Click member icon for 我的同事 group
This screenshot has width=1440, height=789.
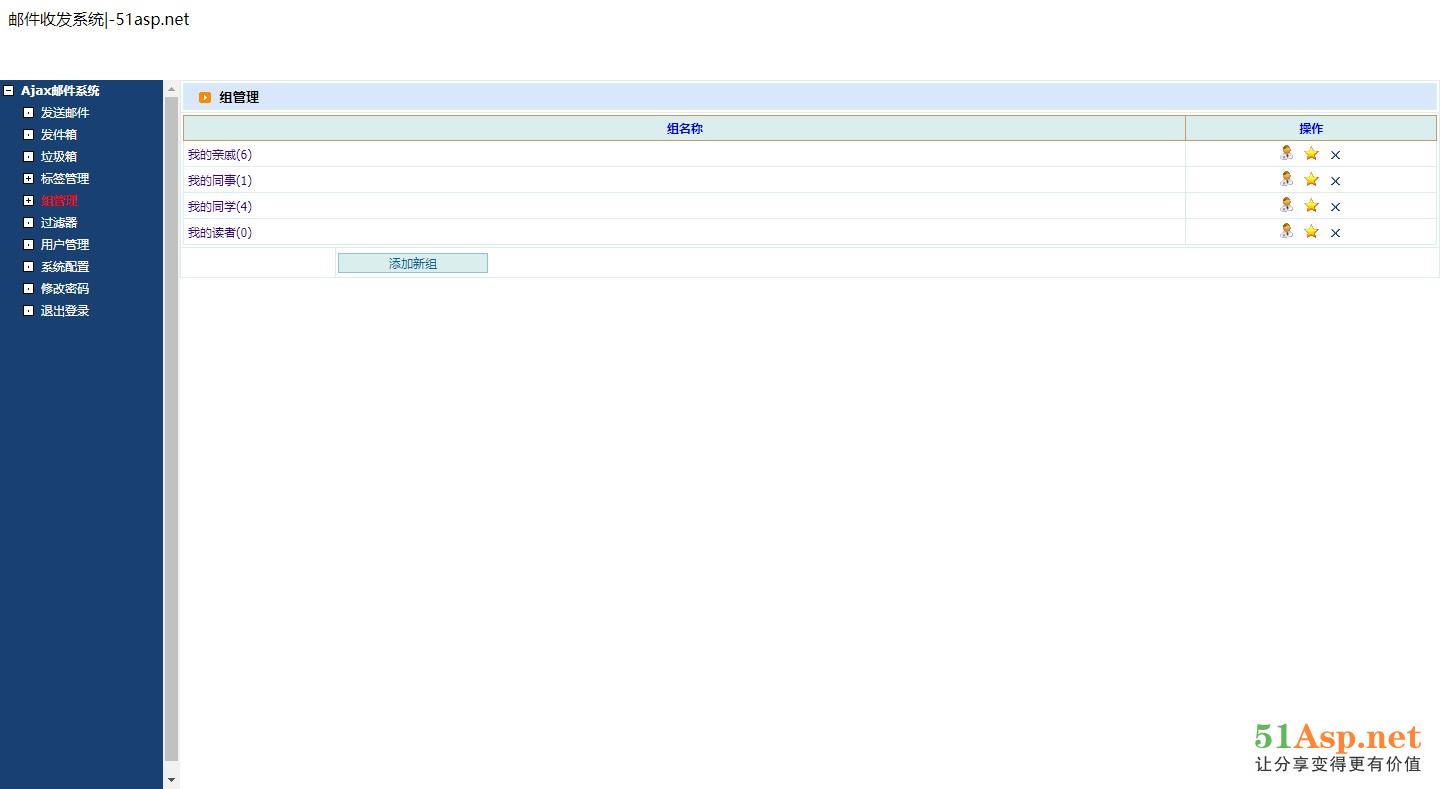1287,179
